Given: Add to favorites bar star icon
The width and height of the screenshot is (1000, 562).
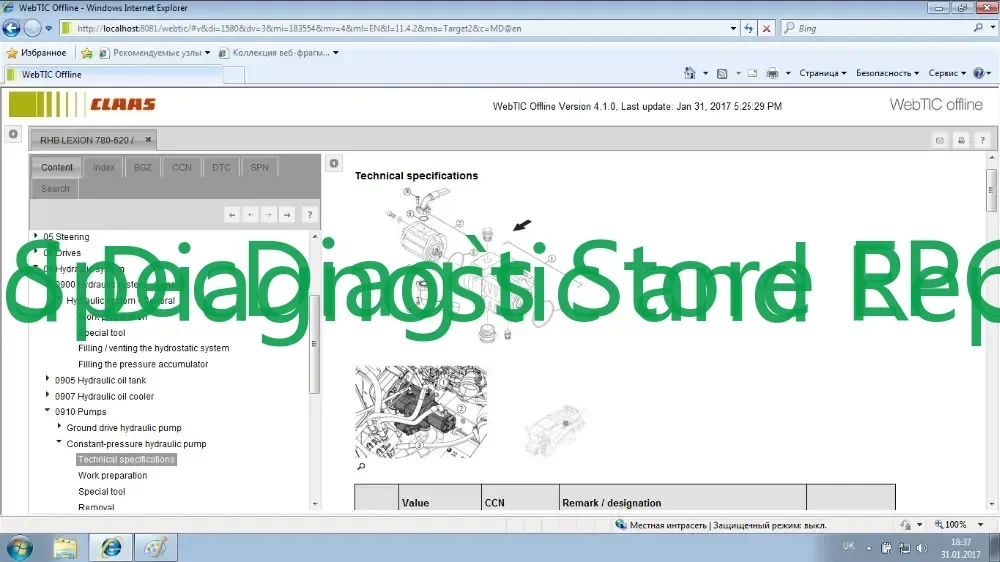Looking at the screenshot, I should click(86, 53).
